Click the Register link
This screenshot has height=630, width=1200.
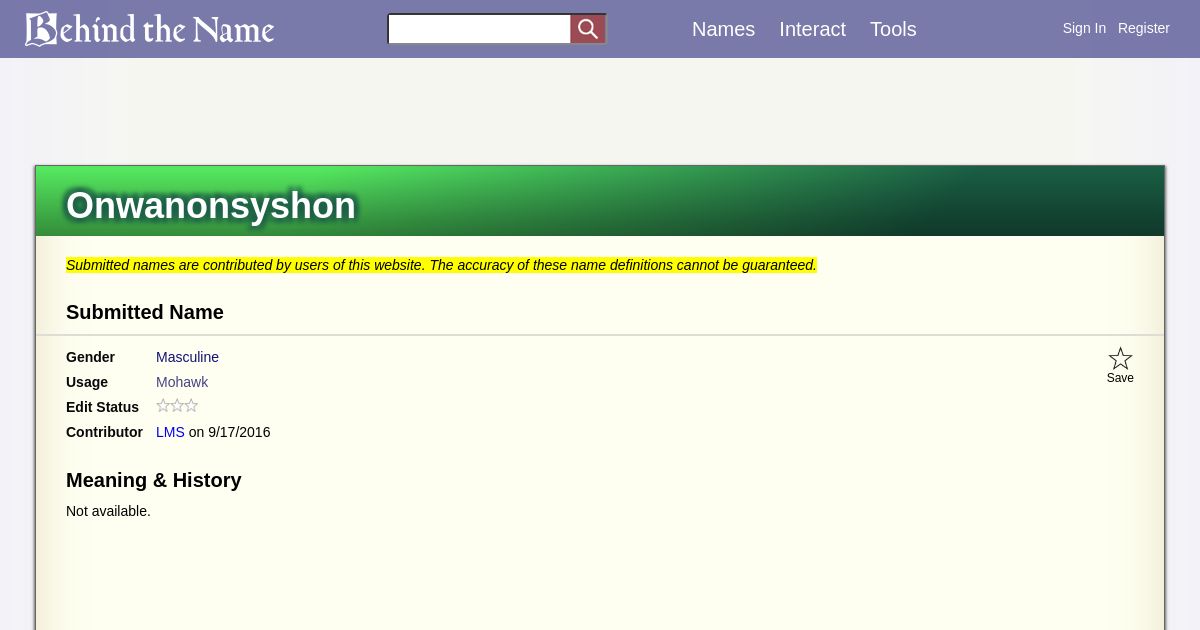tap(1143, 28)
